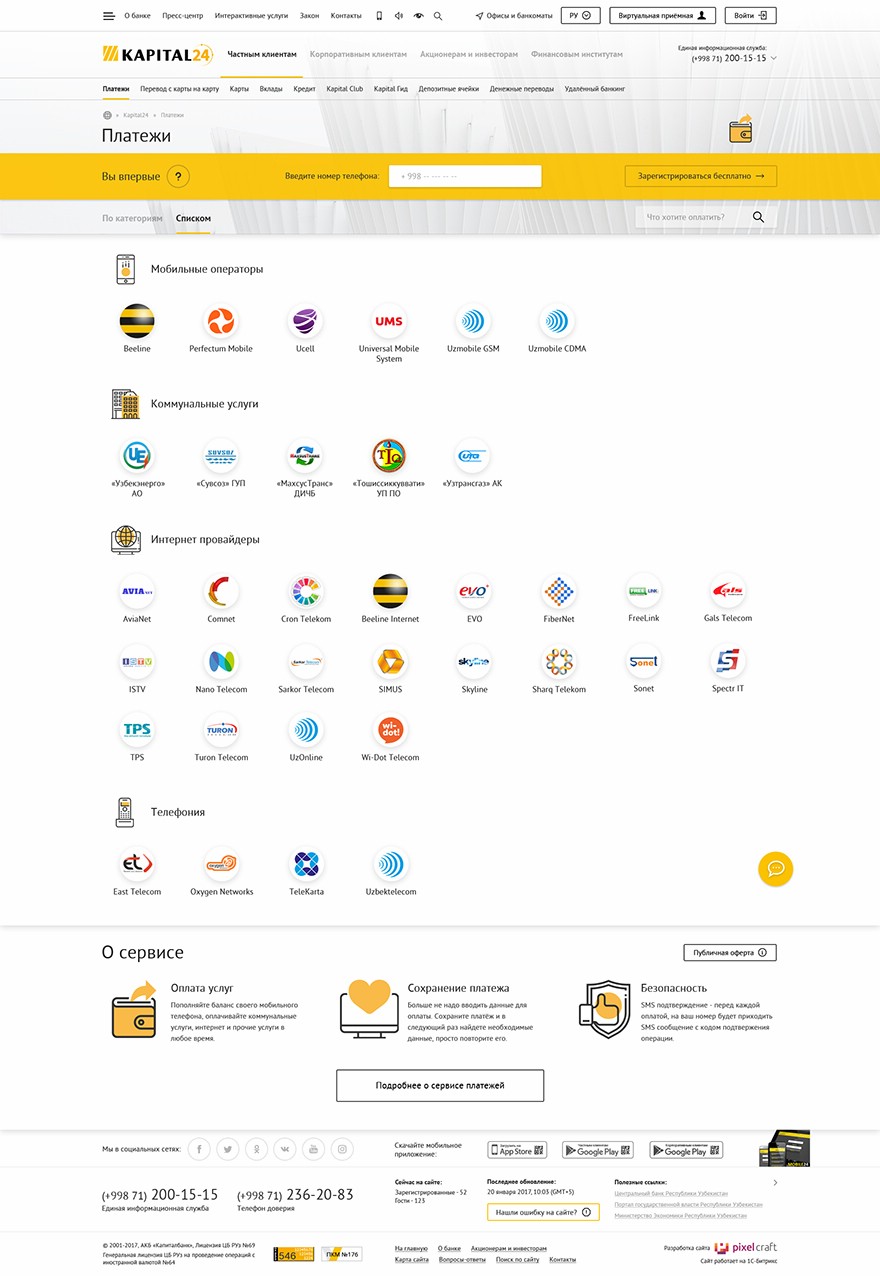The width and height of the screenshot is (880, 1276).
Task: Open Kapital24 breadcrumb link
Action: [137, 115]
